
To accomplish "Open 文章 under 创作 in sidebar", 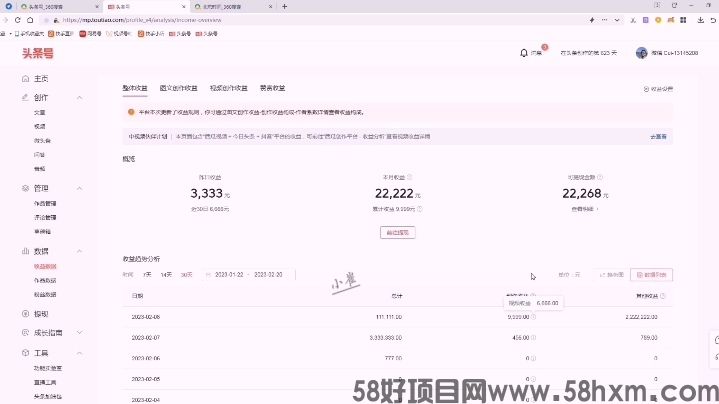I will pyautogui.click(x=40, y=112).
